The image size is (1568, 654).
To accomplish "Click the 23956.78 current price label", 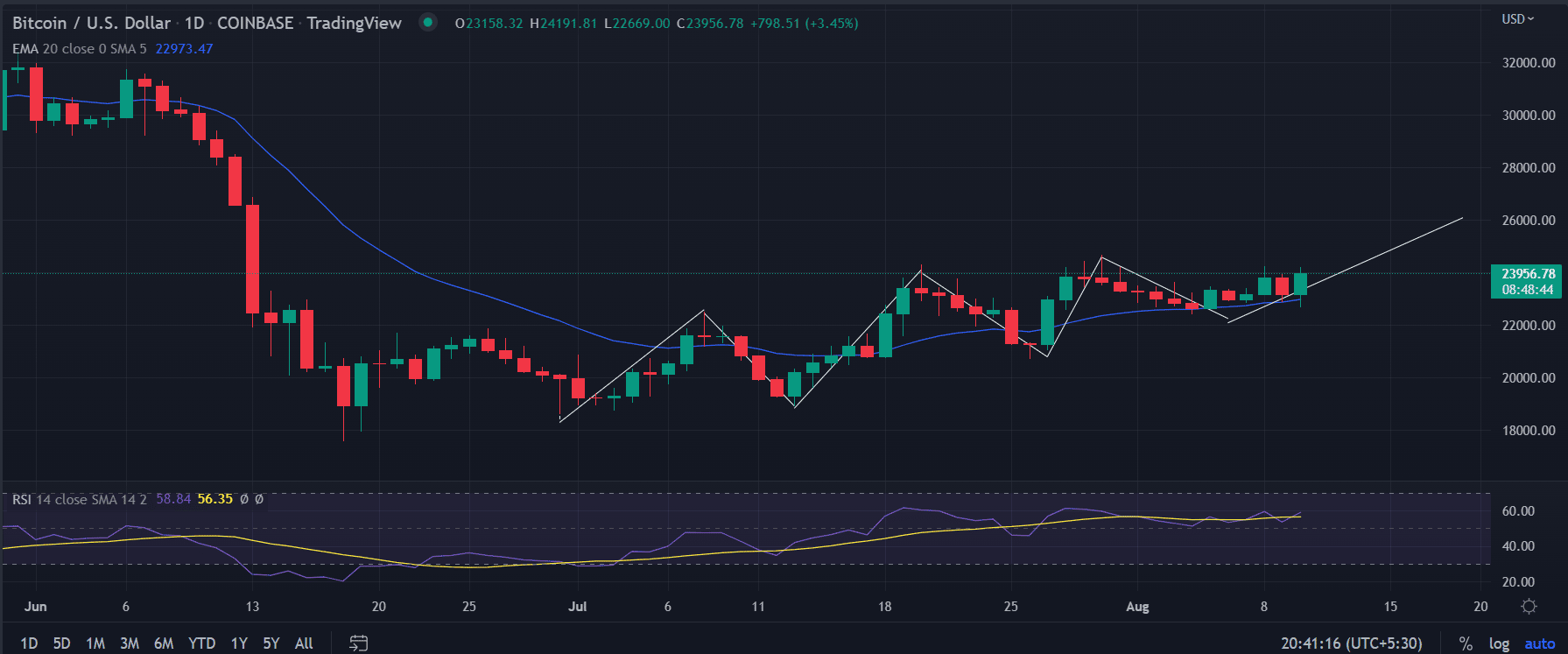I will click(x=1528, y=274).
